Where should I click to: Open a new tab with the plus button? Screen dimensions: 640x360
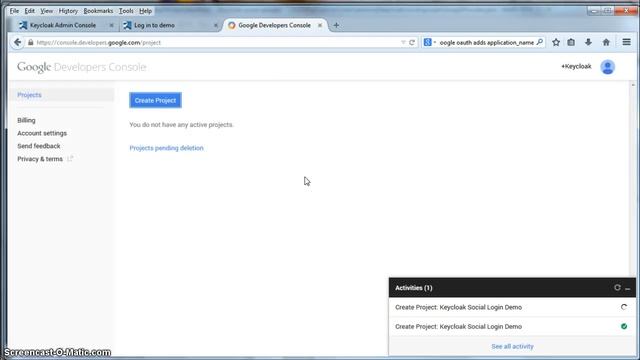tap(336, 25)
